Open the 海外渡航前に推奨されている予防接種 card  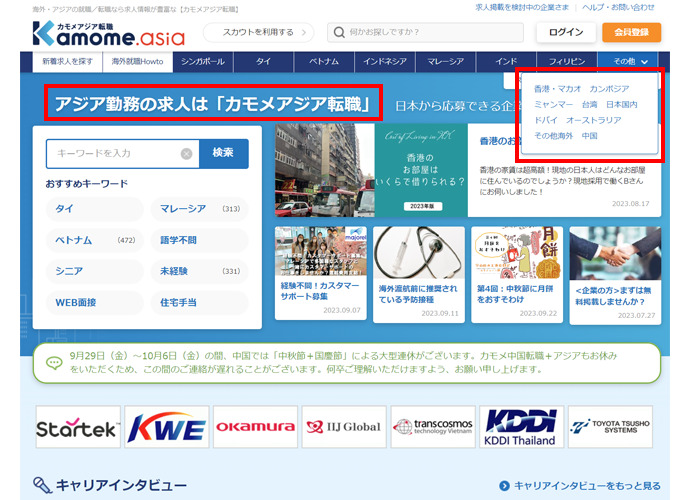(x=419, y=275)
